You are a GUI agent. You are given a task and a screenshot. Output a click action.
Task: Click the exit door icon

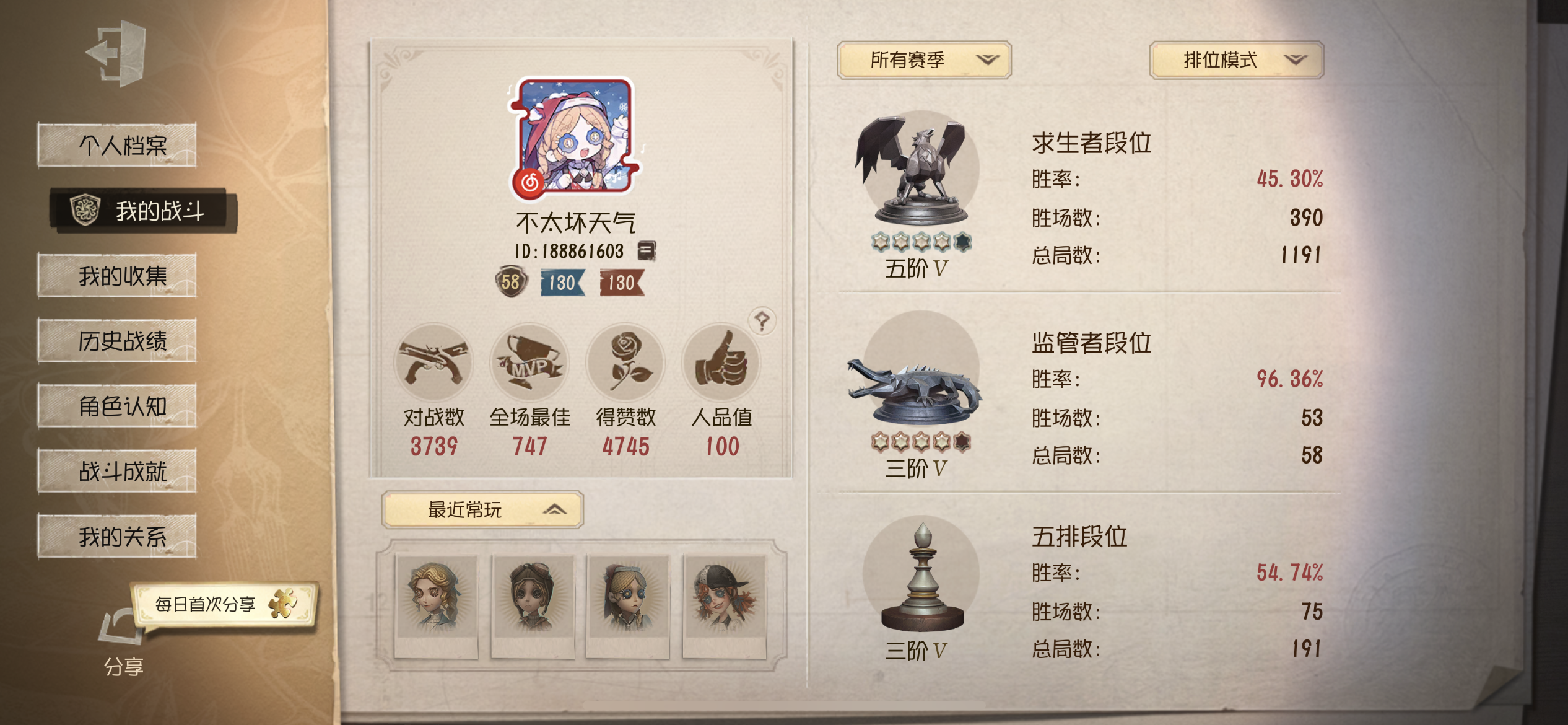coord(118,53)
